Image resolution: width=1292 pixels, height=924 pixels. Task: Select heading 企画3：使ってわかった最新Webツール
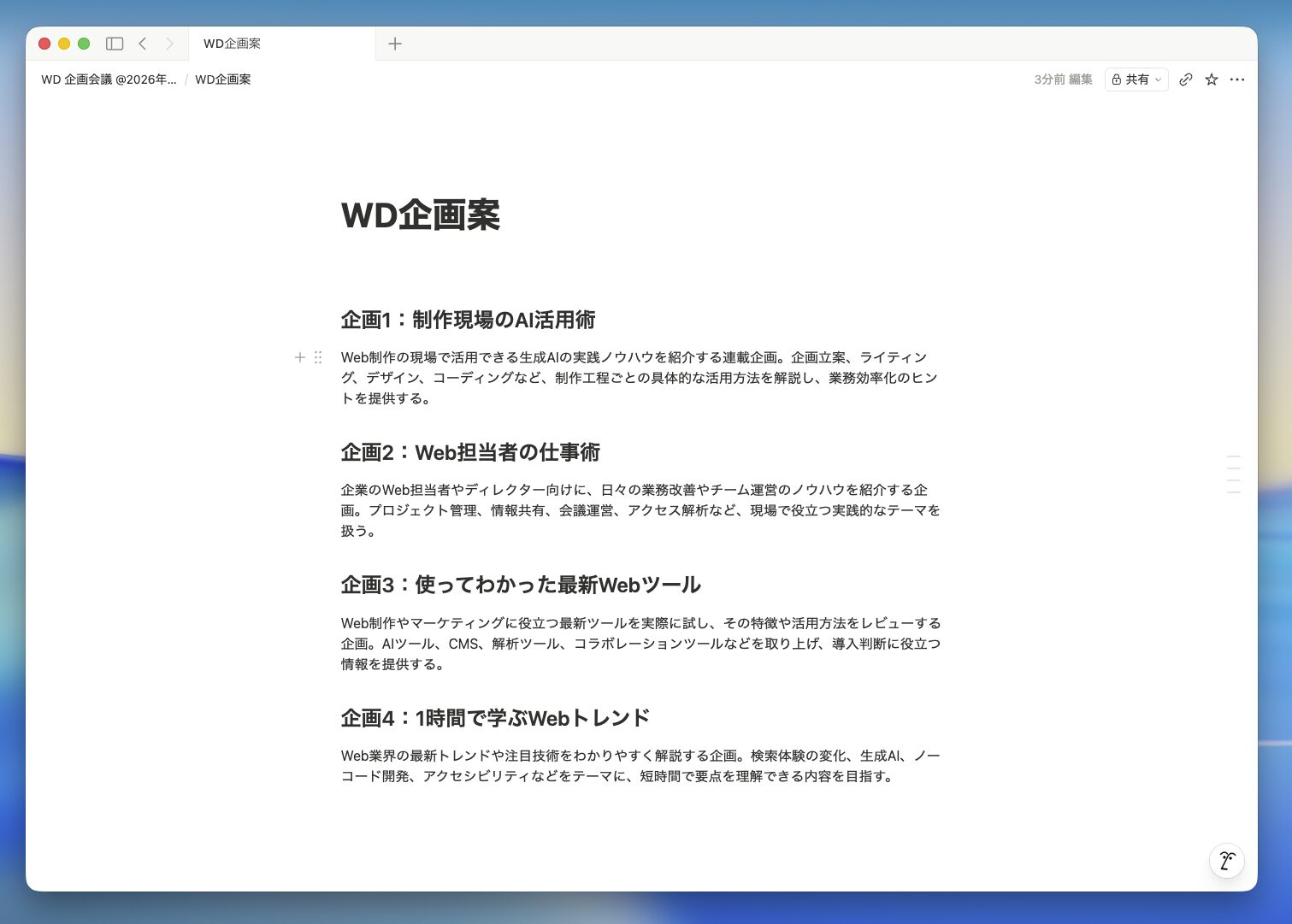click(x=521, y=585)
